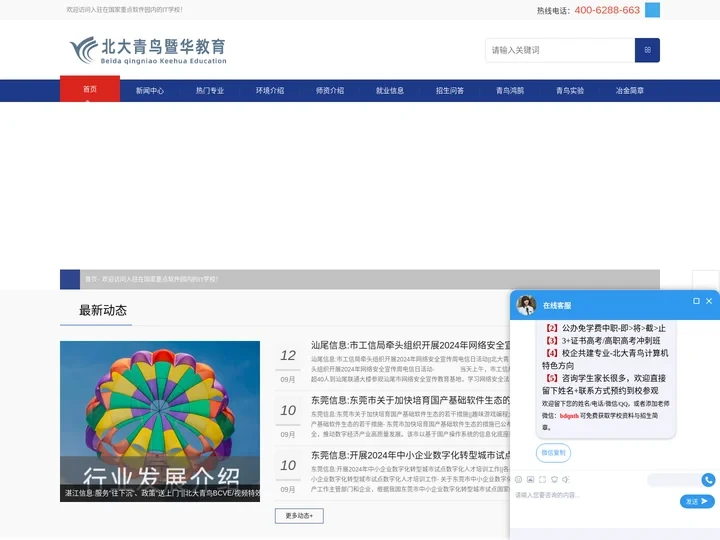
Task: Open the 新闻中心 menu item
Action: click(150, 91)
